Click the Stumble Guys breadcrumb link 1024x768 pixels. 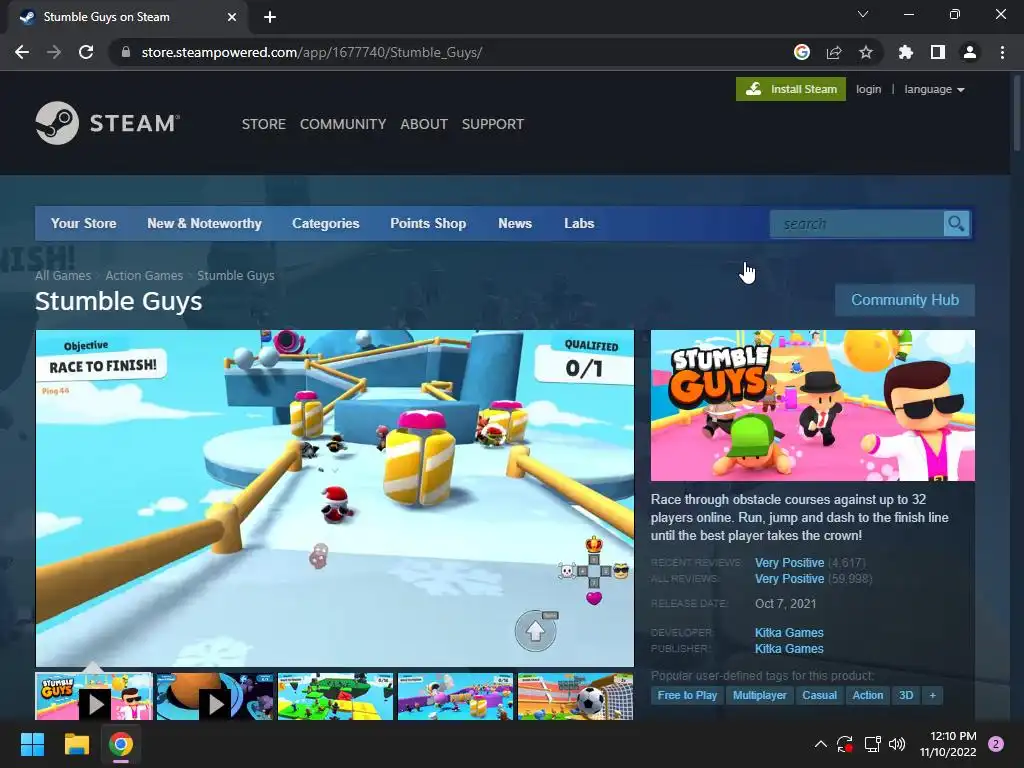pos(236,276)
